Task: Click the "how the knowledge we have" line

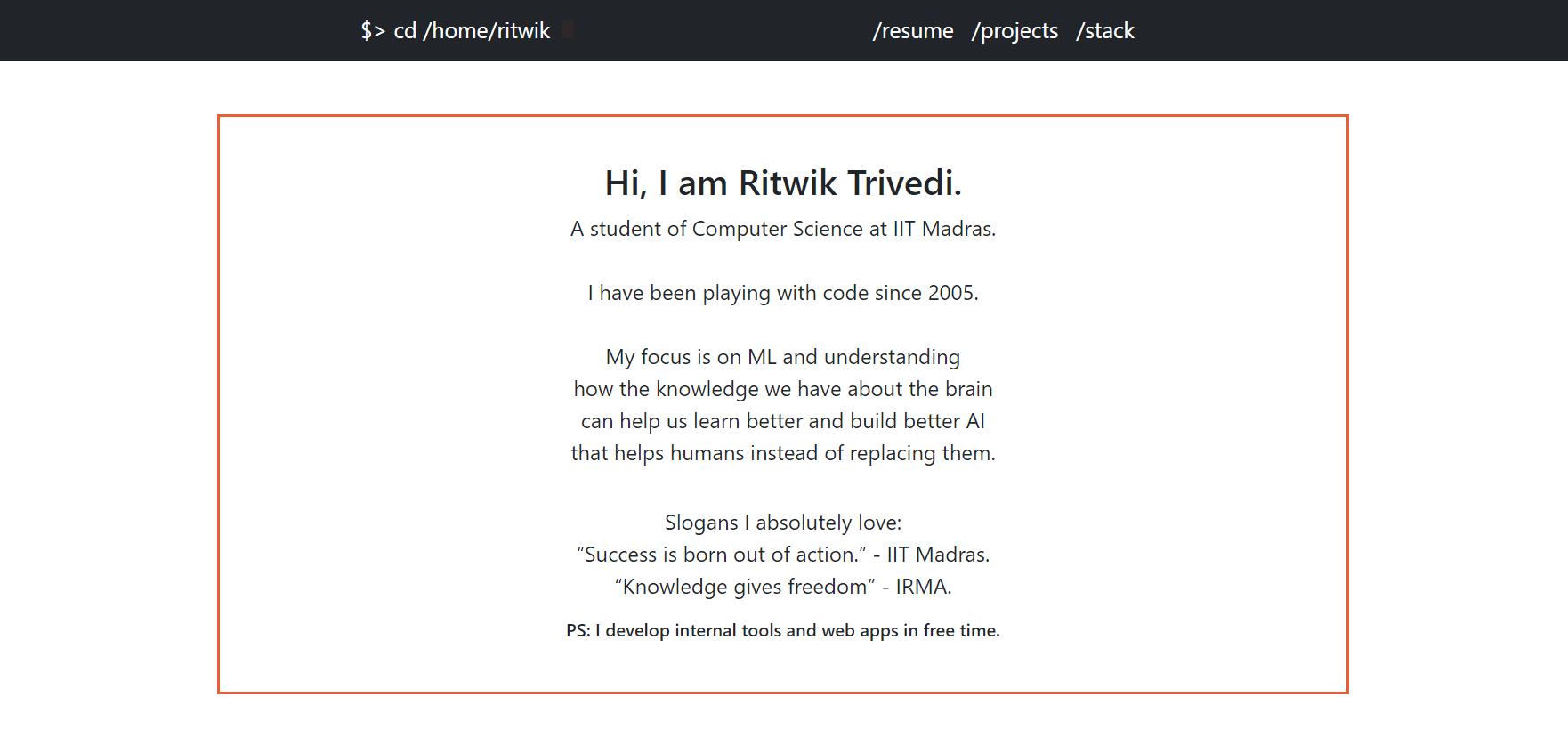Action: click(783, 389)
